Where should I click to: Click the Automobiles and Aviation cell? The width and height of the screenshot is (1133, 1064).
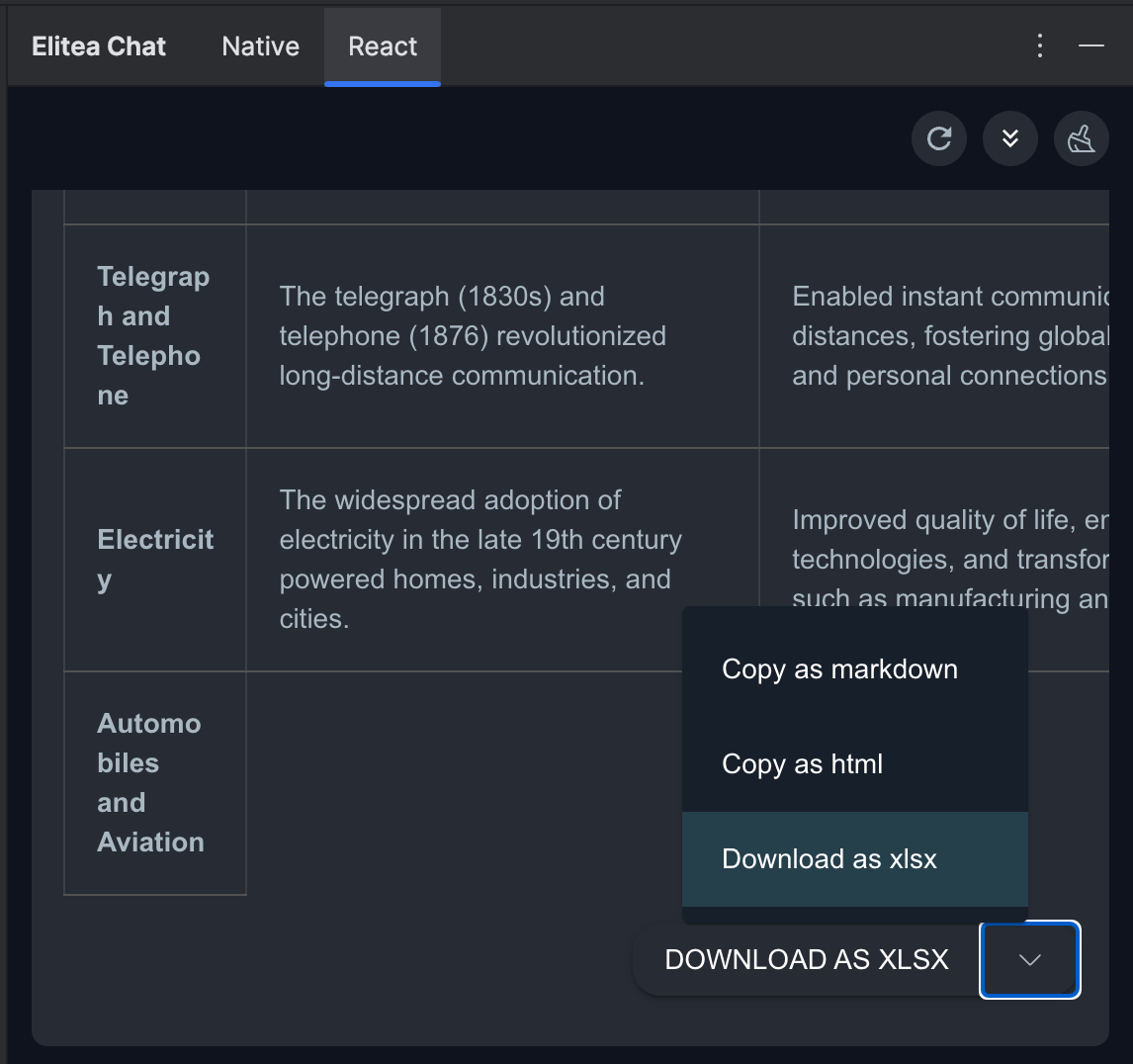(x=155, y=783)
